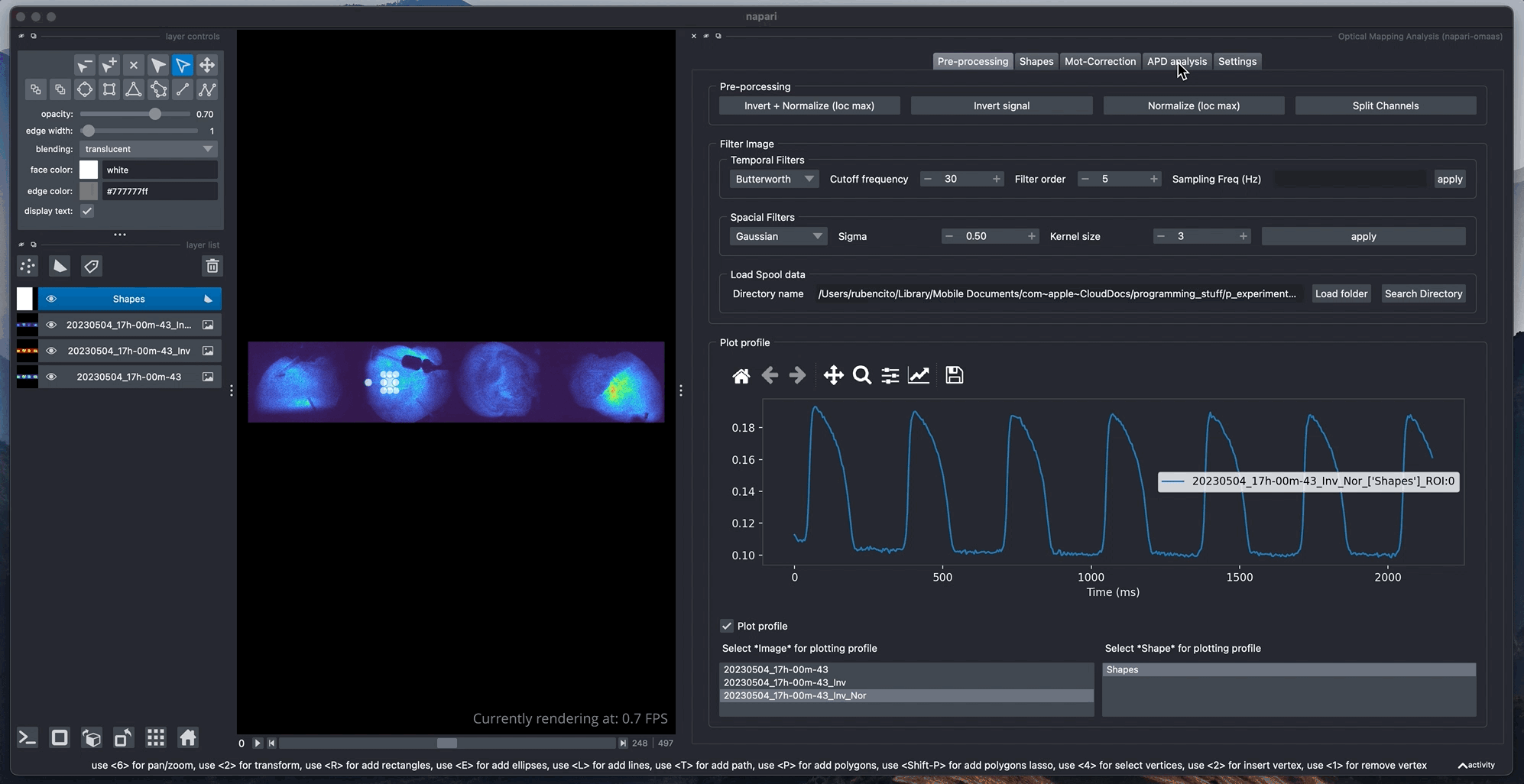Screen dimensions: 1524x784
Task: Open the face color swatch
Action: coord(89,170)
